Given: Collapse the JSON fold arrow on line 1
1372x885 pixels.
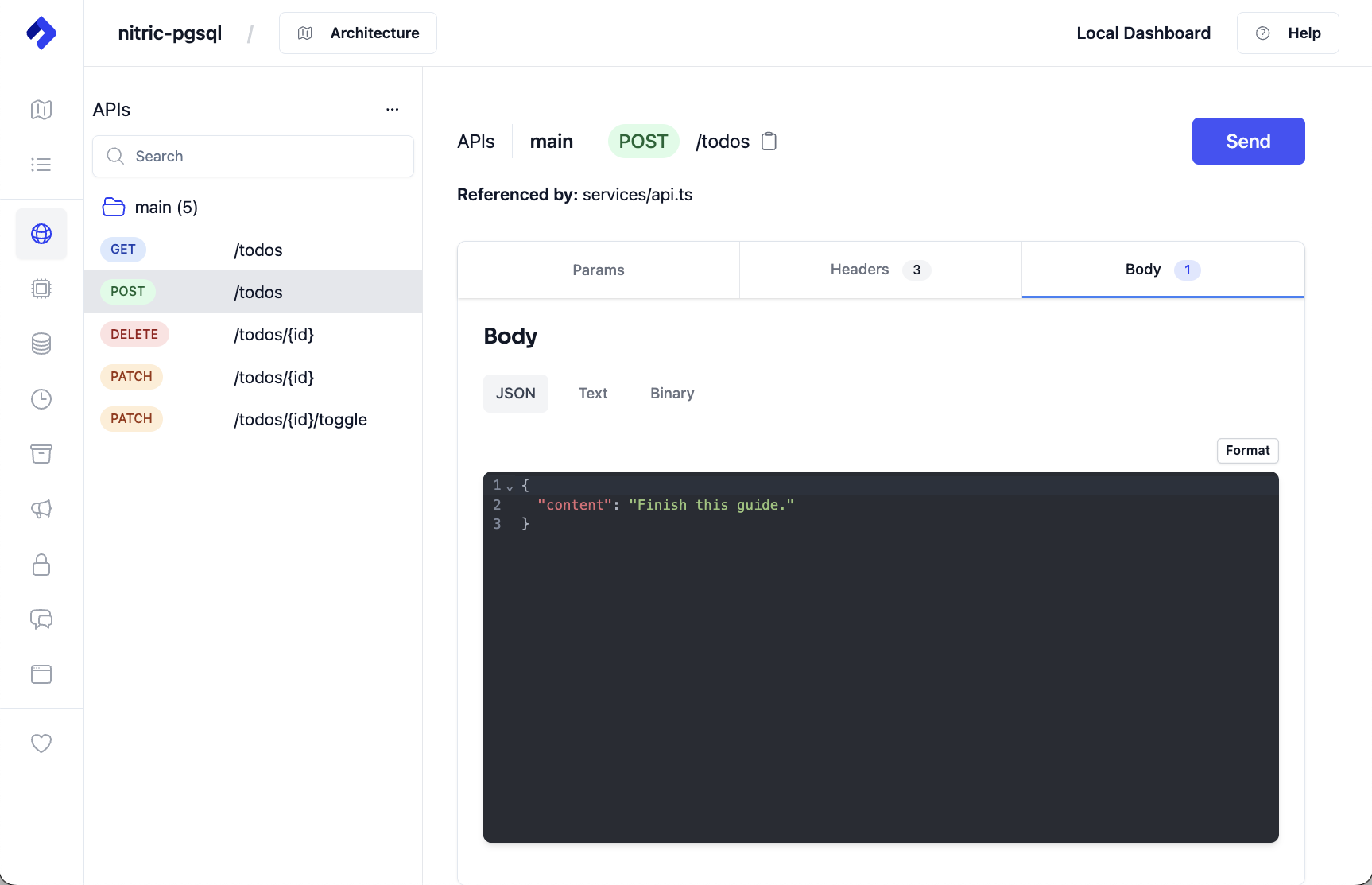Looking at the screenshot, I should coord(510,487).
